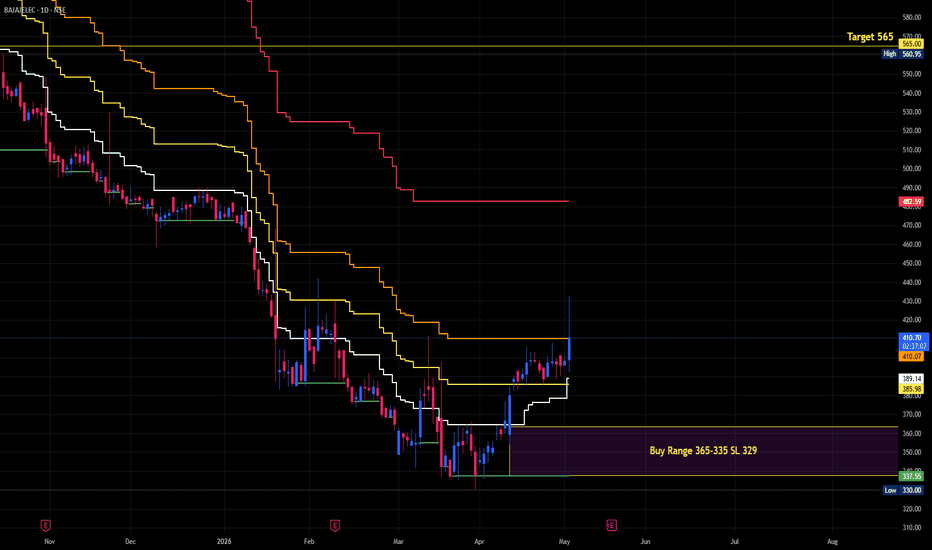
Task: Click the white 389.14 price label
Action: point(911,379)
